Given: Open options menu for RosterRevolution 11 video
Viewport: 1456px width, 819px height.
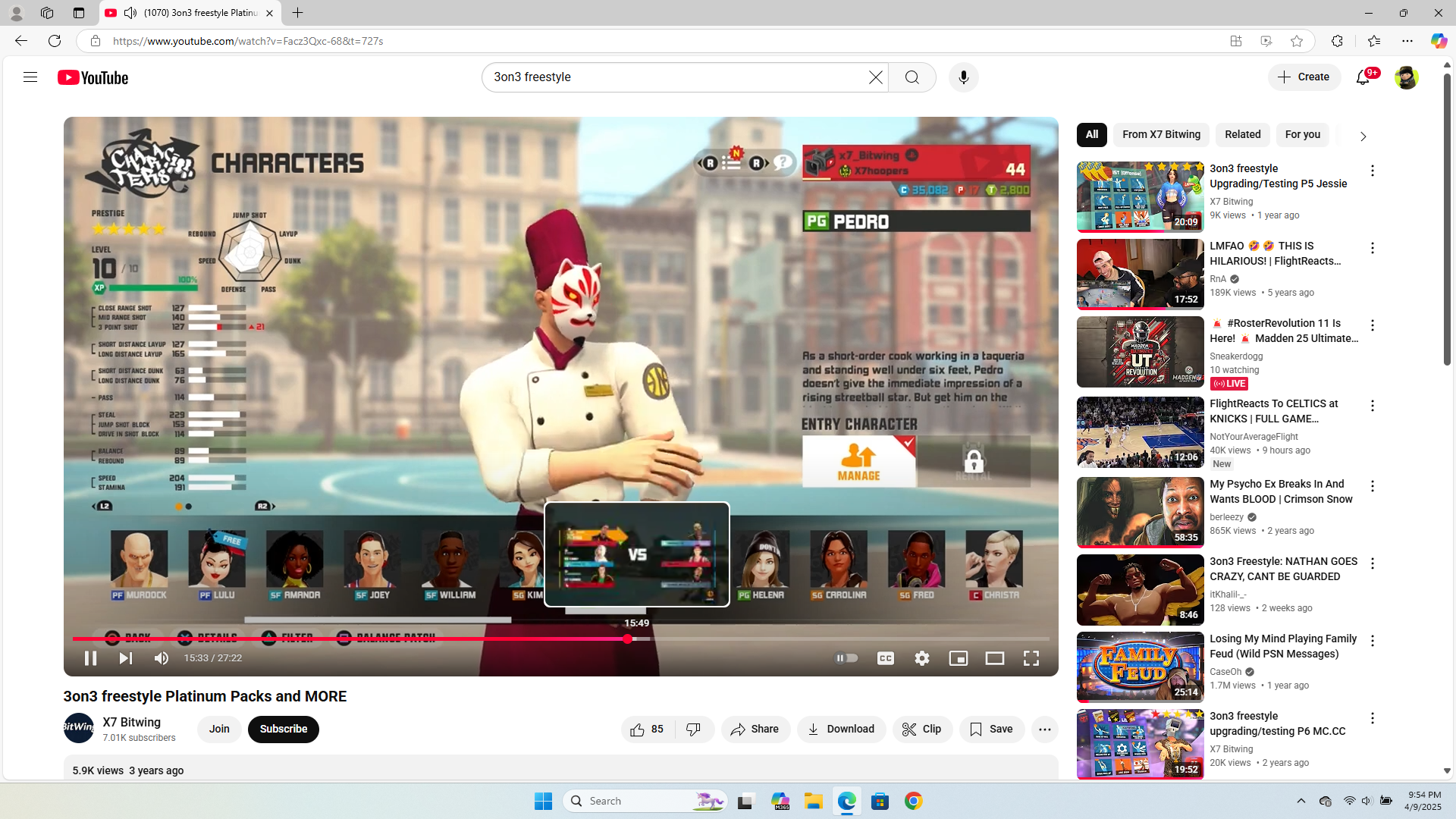Looking at the screenshot, I should (x=1372, y=325).
